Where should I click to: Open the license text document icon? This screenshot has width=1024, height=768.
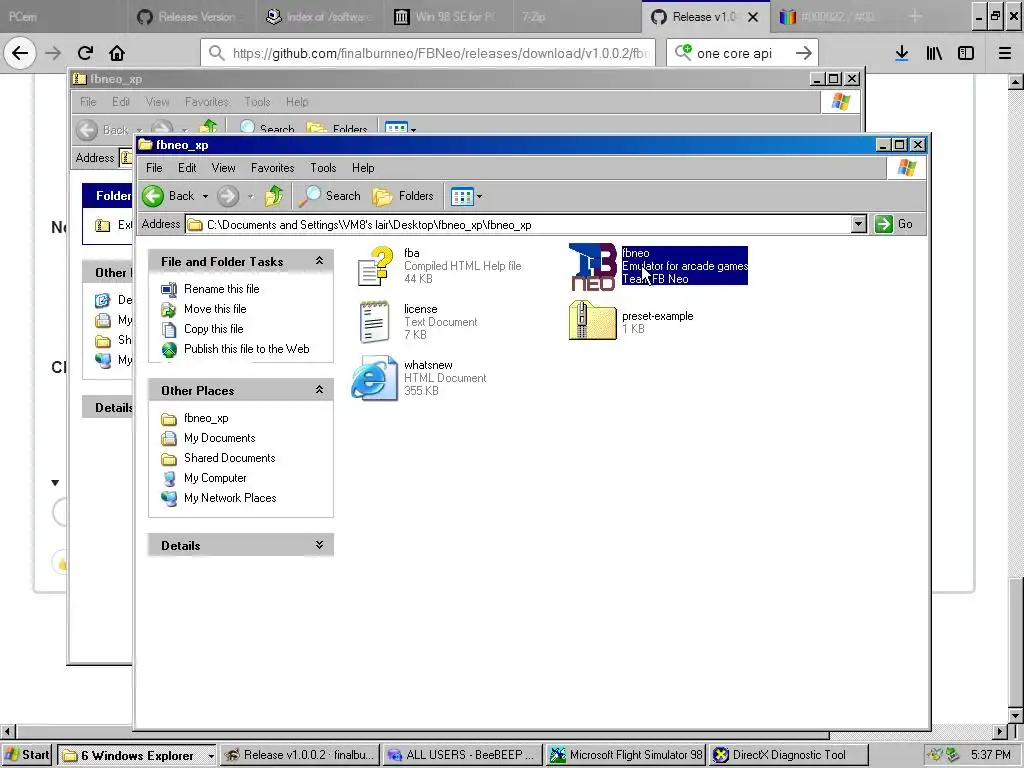(x=374, y=322)
